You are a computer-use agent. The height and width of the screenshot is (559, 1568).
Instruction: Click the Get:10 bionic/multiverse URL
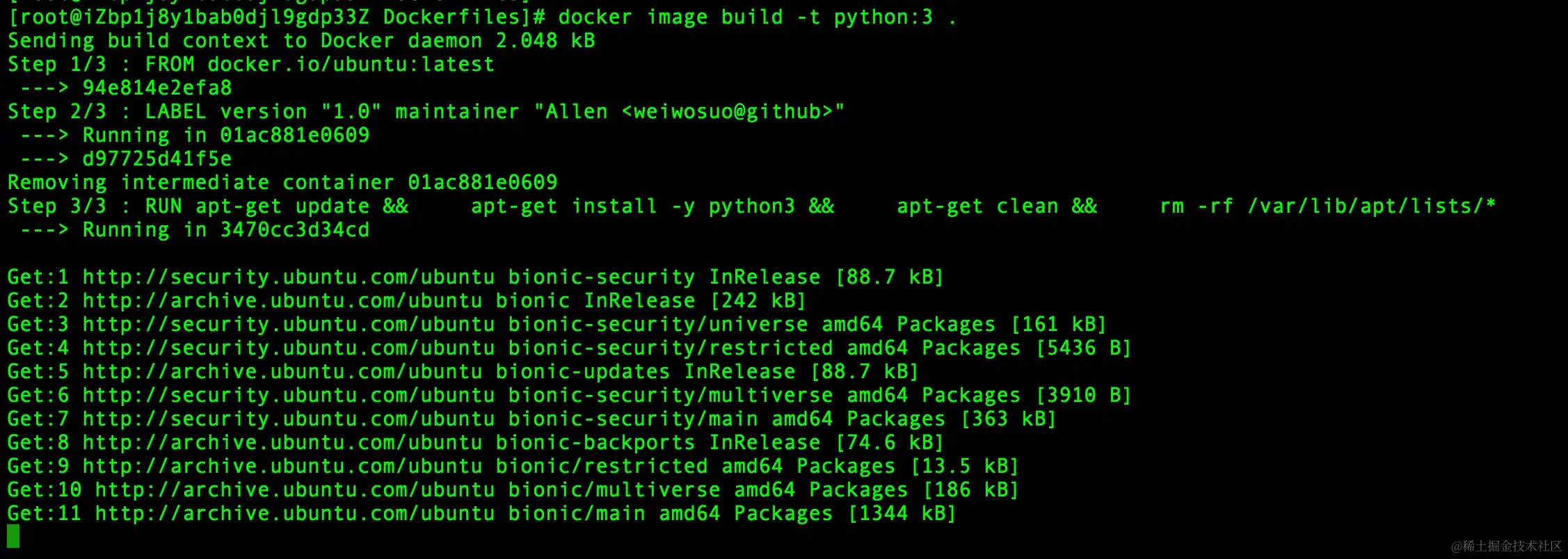(x=295, y=490)
